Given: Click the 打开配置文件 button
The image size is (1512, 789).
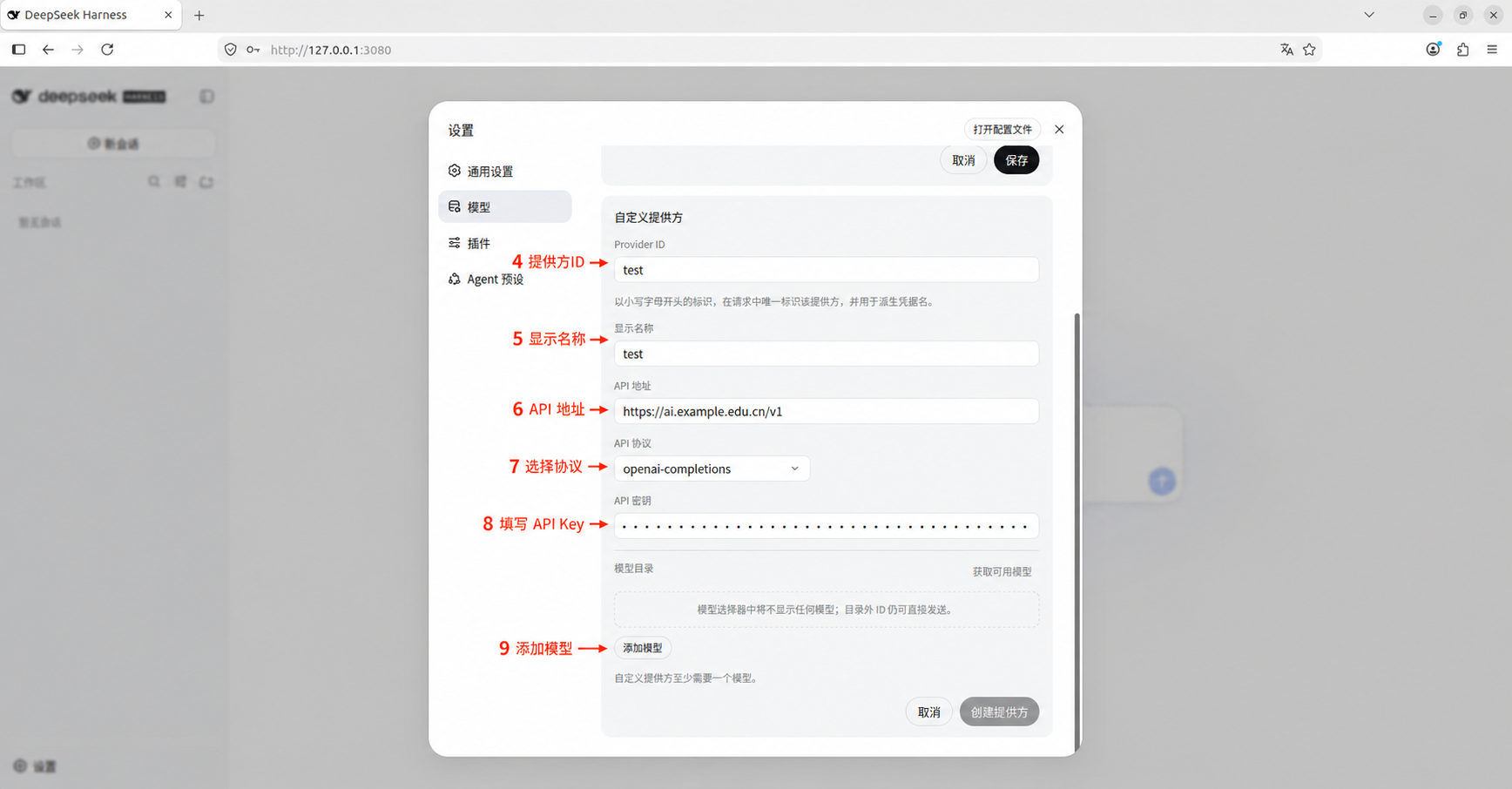Looking at the screenshot, I should tap(1002, 129).
